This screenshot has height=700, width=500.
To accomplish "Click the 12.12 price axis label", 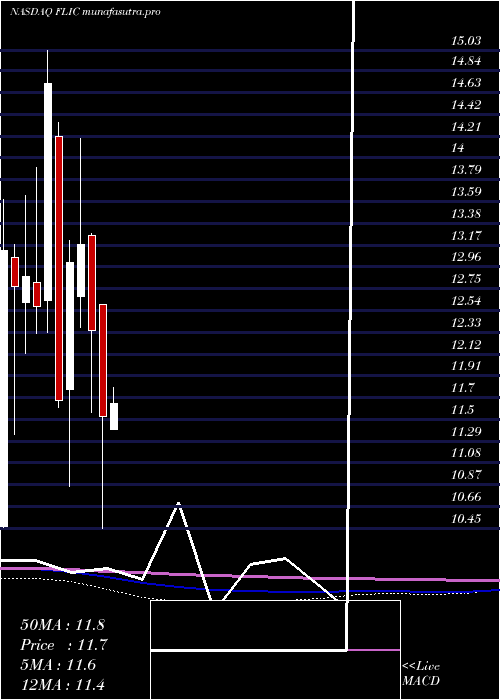I will [x=466, y=345].
